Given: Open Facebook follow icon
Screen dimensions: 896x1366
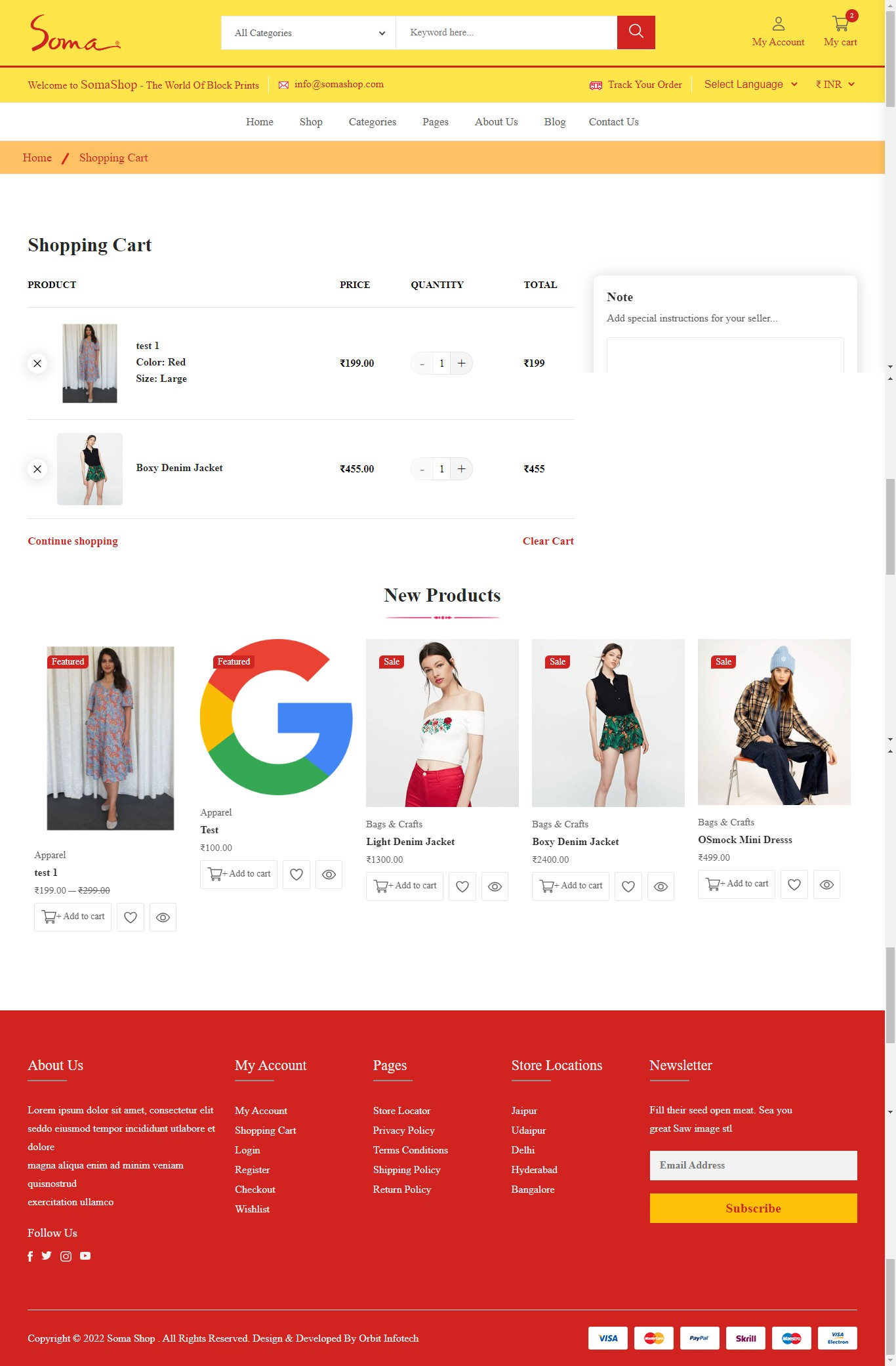Looking at the screenshot, I should click(30, 1256).
